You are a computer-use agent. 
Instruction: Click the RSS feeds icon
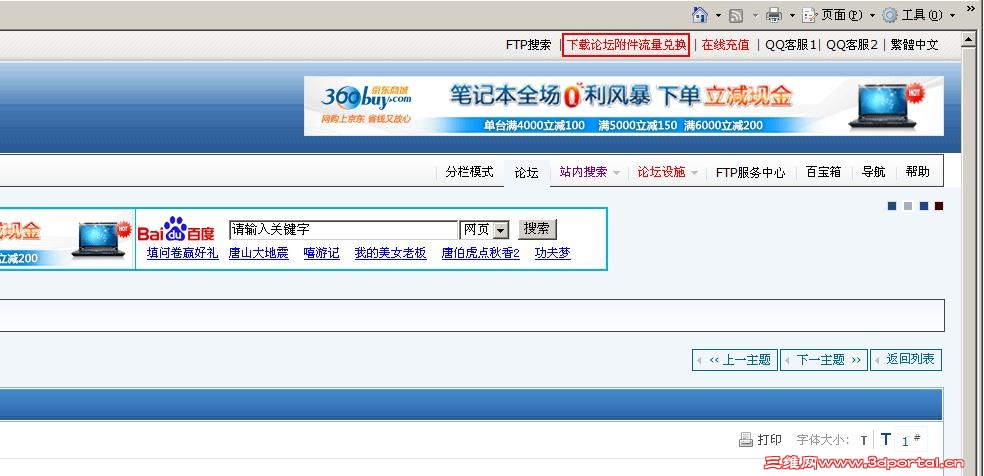pos(736,15)
